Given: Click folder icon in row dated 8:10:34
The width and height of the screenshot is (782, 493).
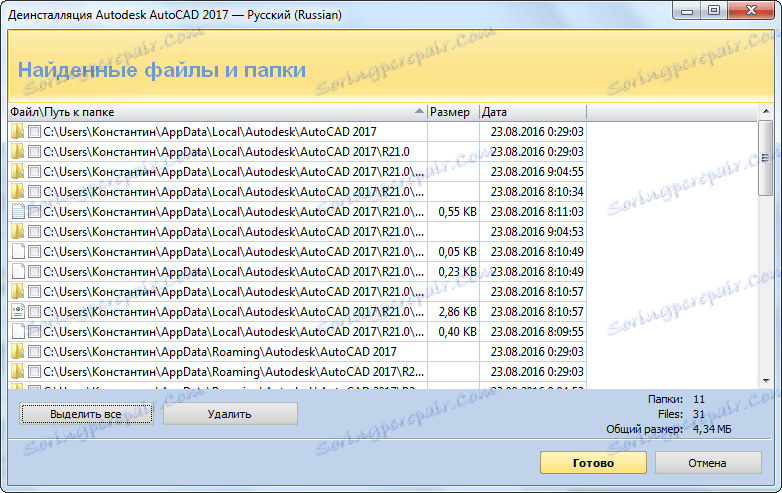Looking at the screenshot, I should click(17, 191).
